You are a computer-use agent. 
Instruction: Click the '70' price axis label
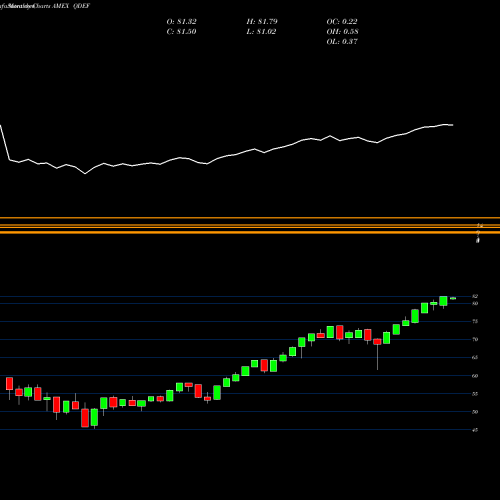point(475,339)
